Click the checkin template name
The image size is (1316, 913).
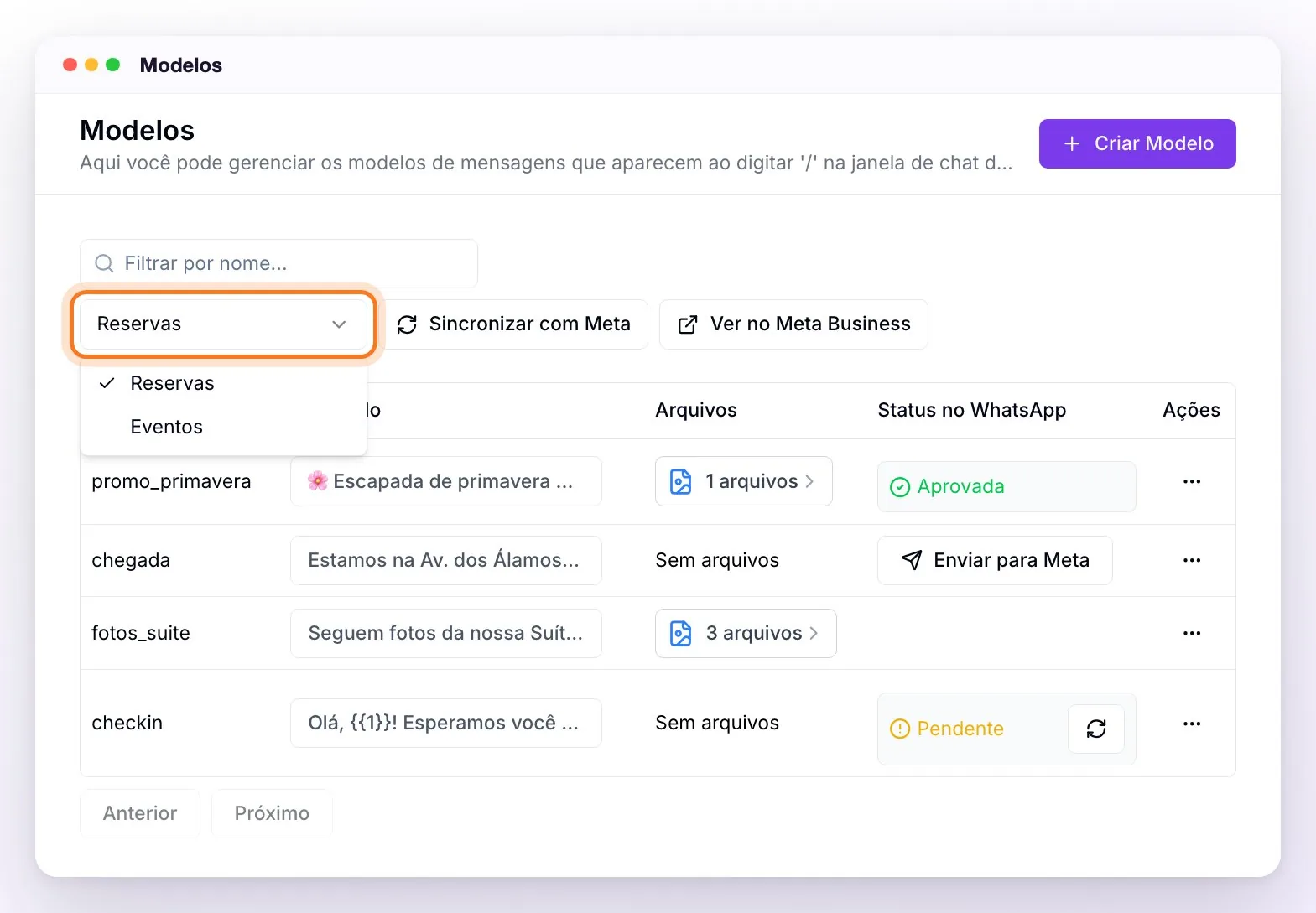tap(127, 723)
